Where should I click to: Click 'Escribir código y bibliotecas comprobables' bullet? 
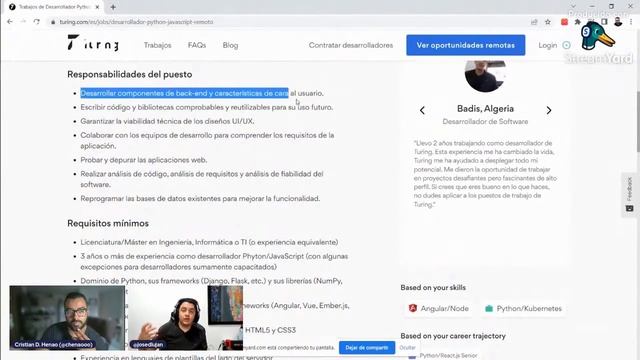(207, 107)
